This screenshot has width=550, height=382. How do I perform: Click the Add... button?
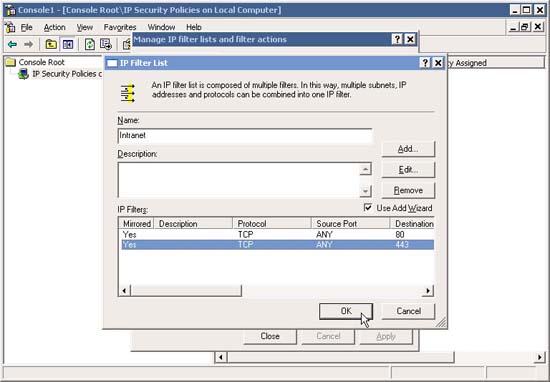tap(408, 149)
